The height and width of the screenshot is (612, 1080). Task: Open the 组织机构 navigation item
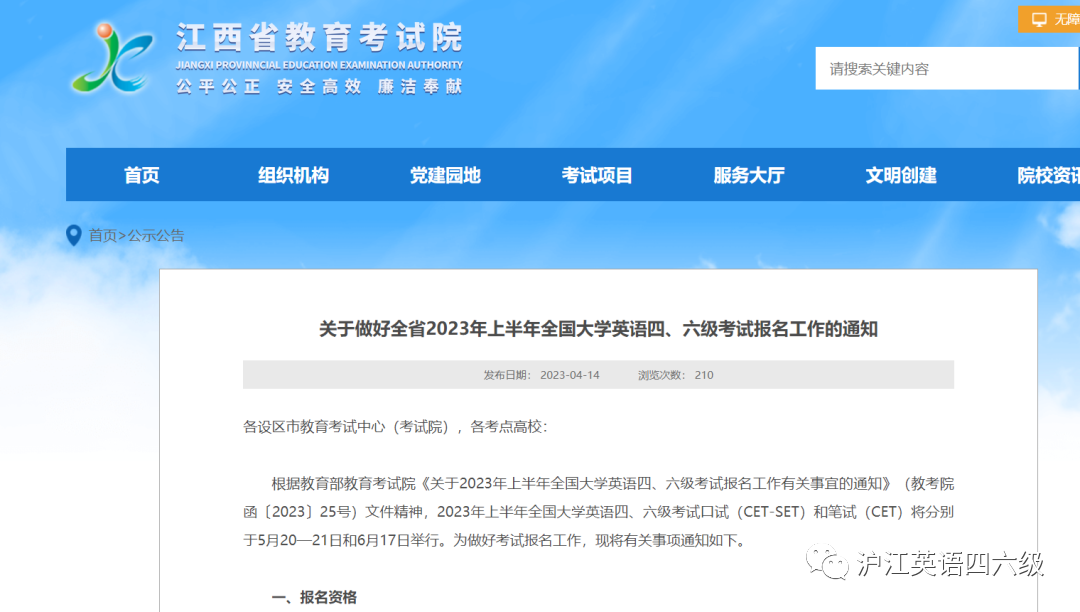pos(293,176)
